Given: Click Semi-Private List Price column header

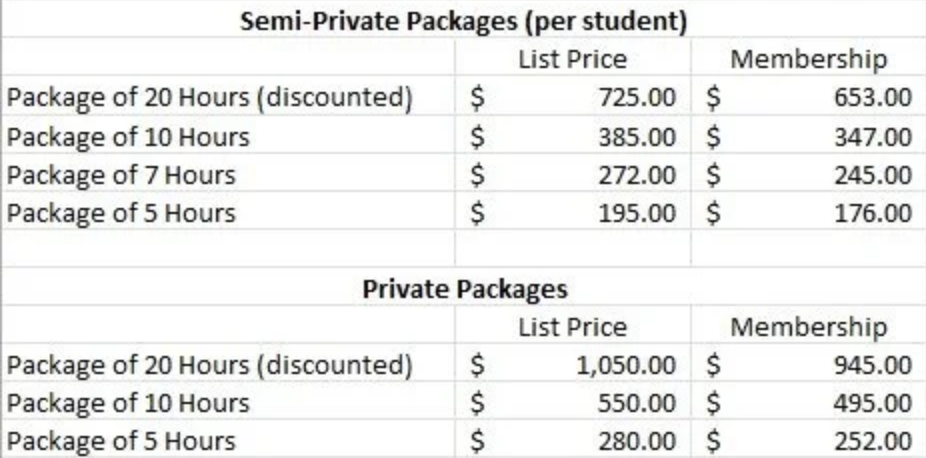Looking at the screenshot, I should [x=573, y=58].
